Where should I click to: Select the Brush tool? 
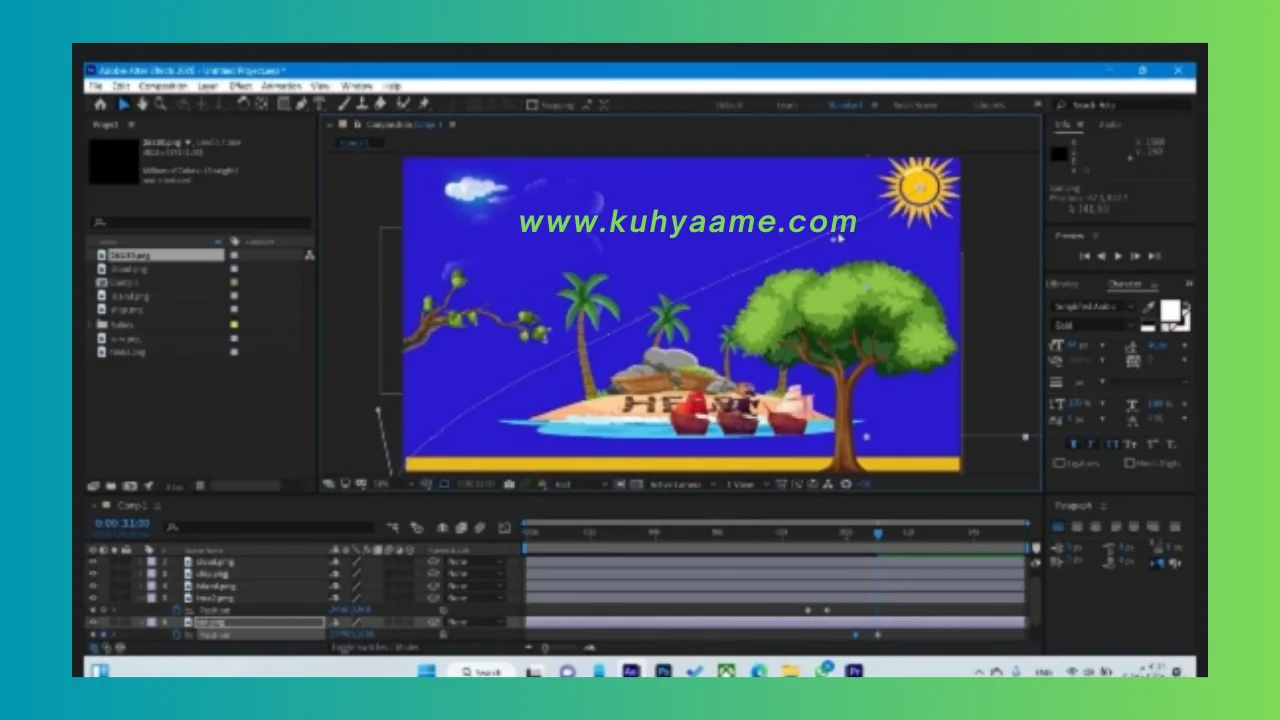click(x=344, y=104)
